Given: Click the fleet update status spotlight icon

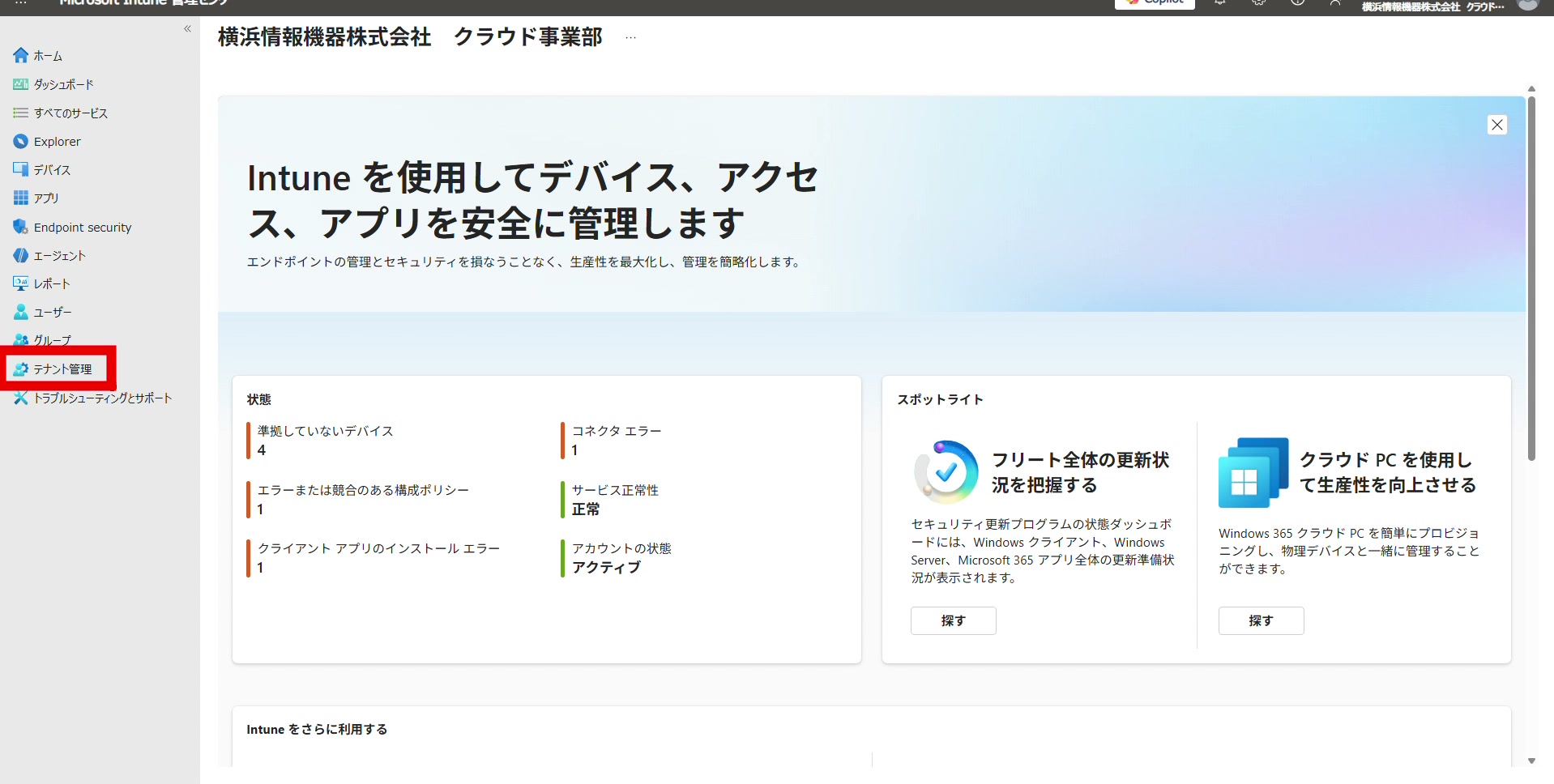Looking at the screenshot, I should (x=946, y=472).
